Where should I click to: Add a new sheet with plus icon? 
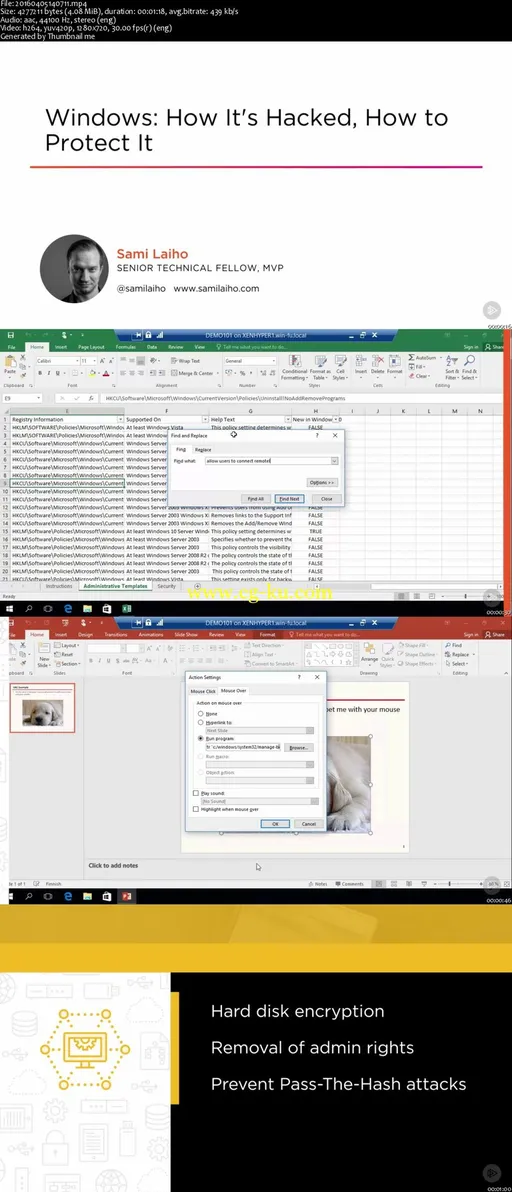pos(198,586)
